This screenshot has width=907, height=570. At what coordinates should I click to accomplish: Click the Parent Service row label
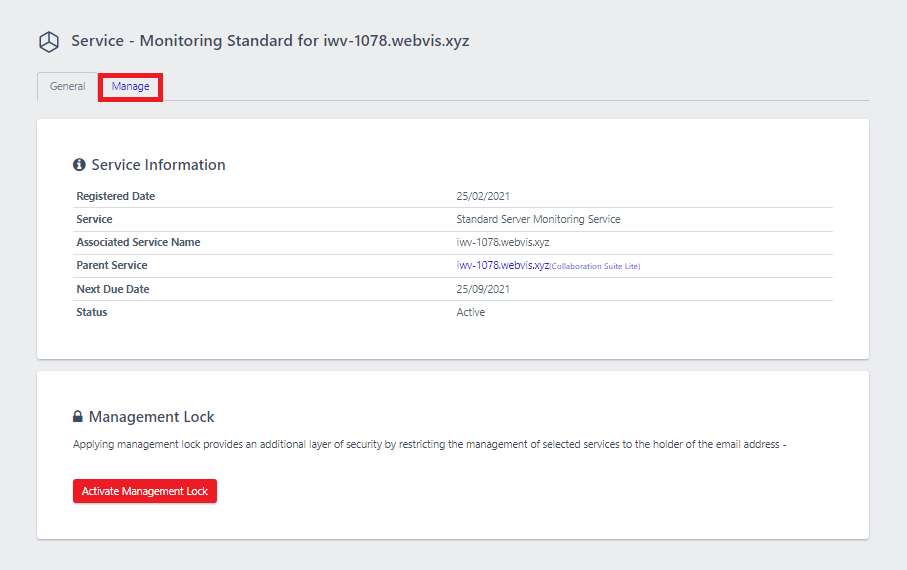112,266
